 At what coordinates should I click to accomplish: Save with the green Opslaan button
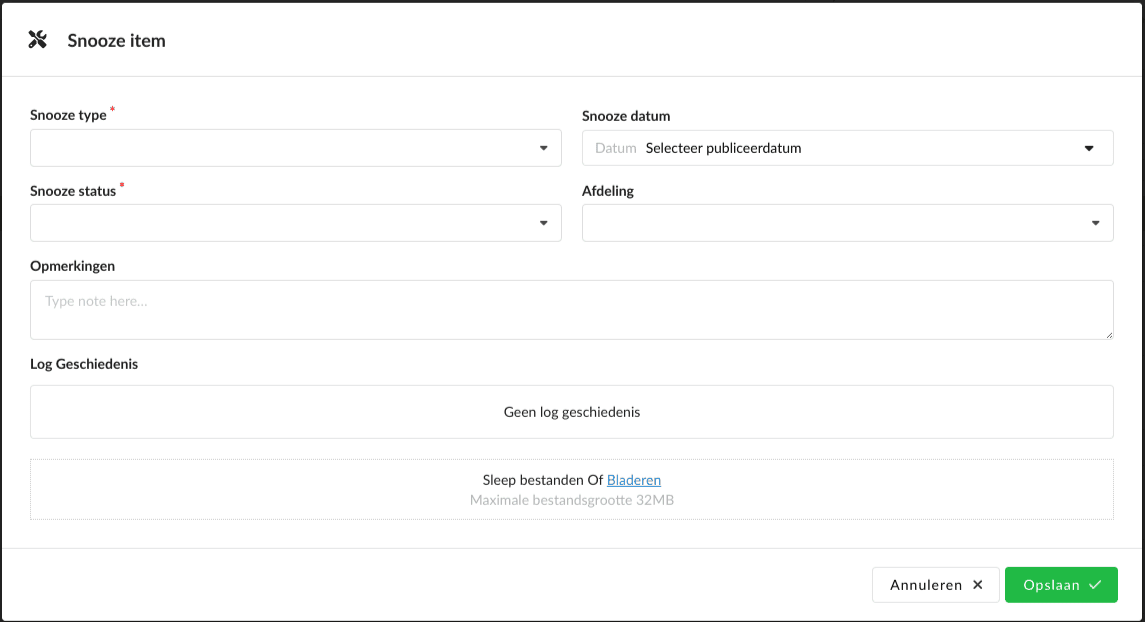[1060, 585]
